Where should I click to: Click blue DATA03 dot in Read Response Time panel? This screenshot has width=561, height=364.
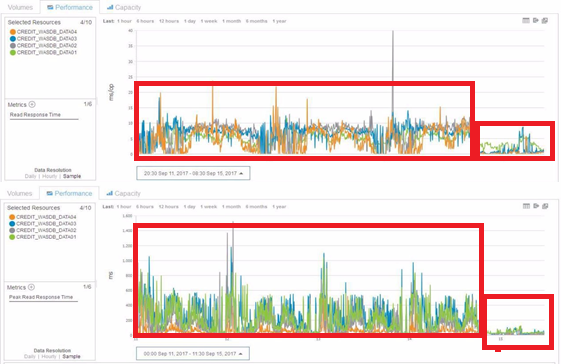13,39
